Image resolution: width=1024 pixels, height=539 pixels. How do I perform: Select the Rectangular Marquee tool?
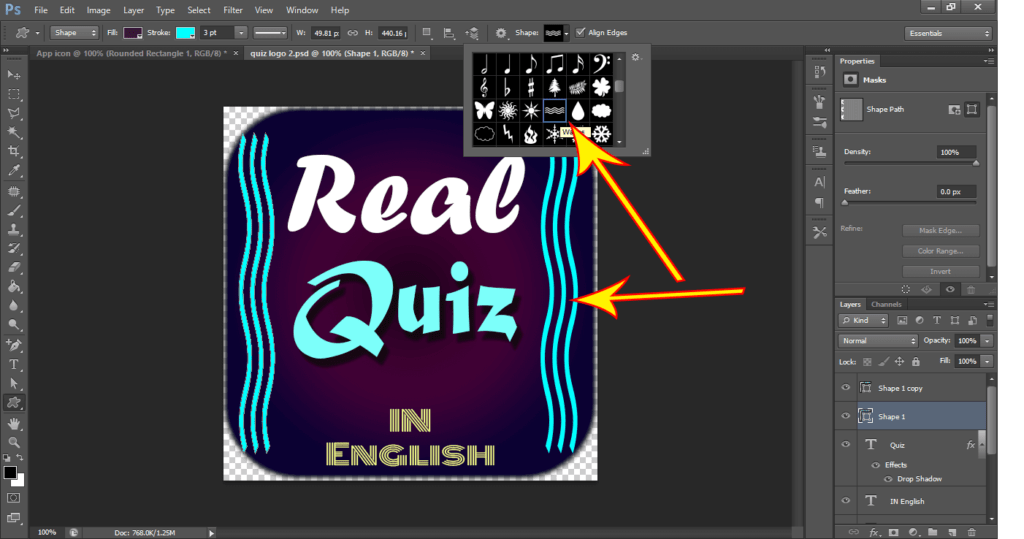point(14,94)
